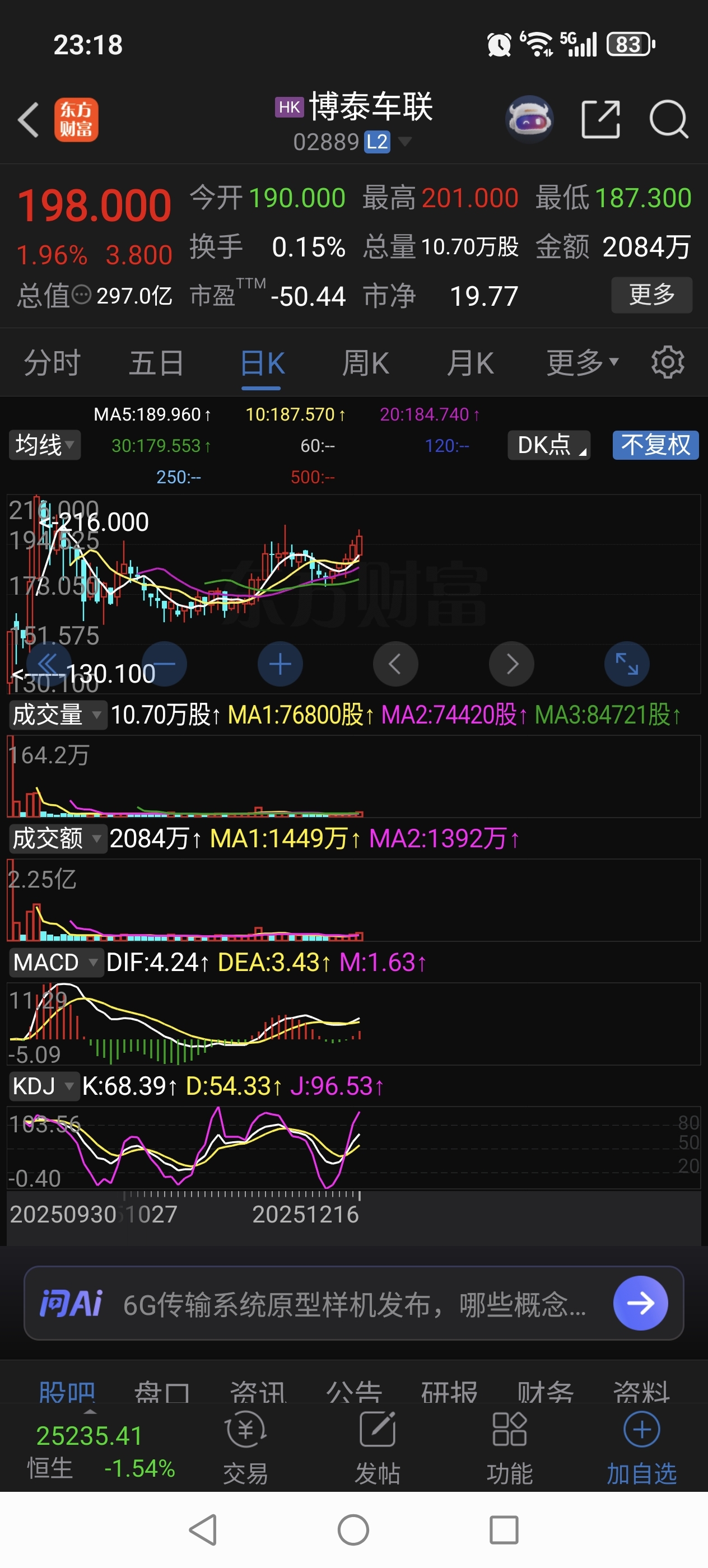Open the 均线 indicator dropdown
708x1568 pixels.
44,445
